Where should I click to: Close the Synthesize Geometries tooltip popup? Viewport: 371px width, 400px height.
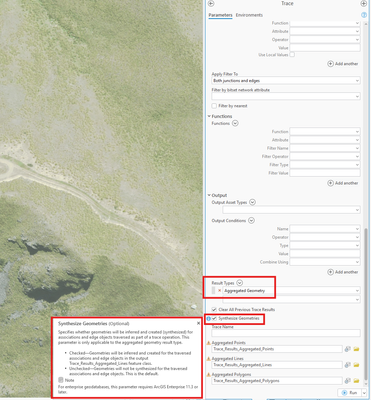click(198, 323)
